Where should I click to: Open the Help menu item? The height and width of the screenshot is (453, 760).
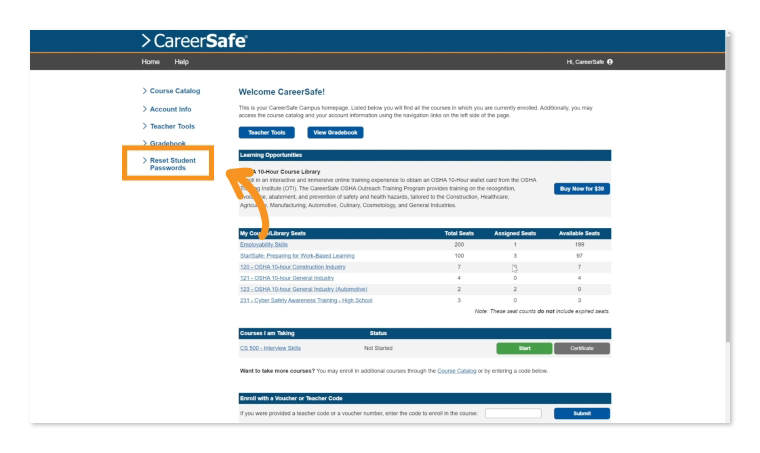click(x=181, y=62)
